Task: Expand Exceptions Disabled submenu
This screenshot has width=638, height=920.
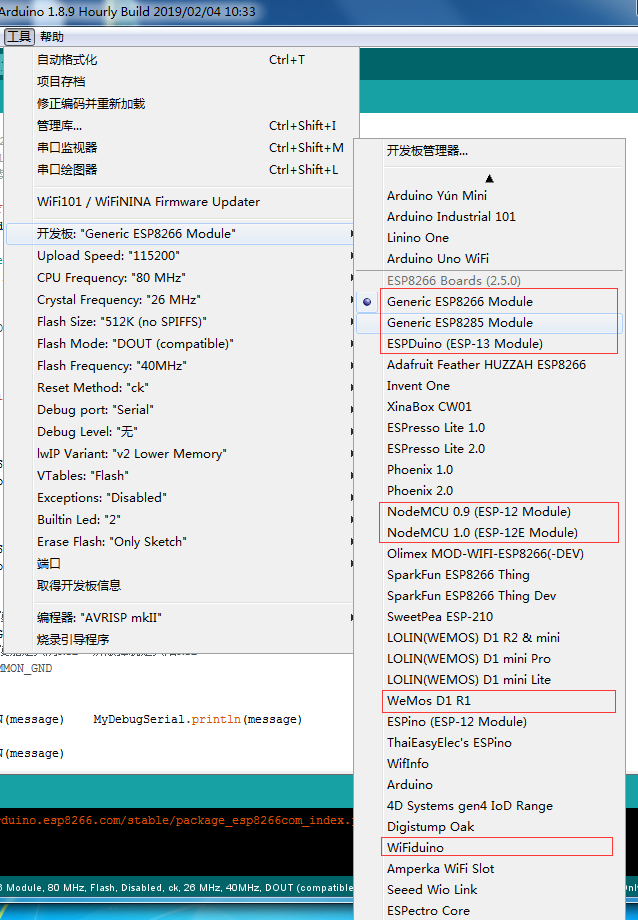Action: coord(180,498)
